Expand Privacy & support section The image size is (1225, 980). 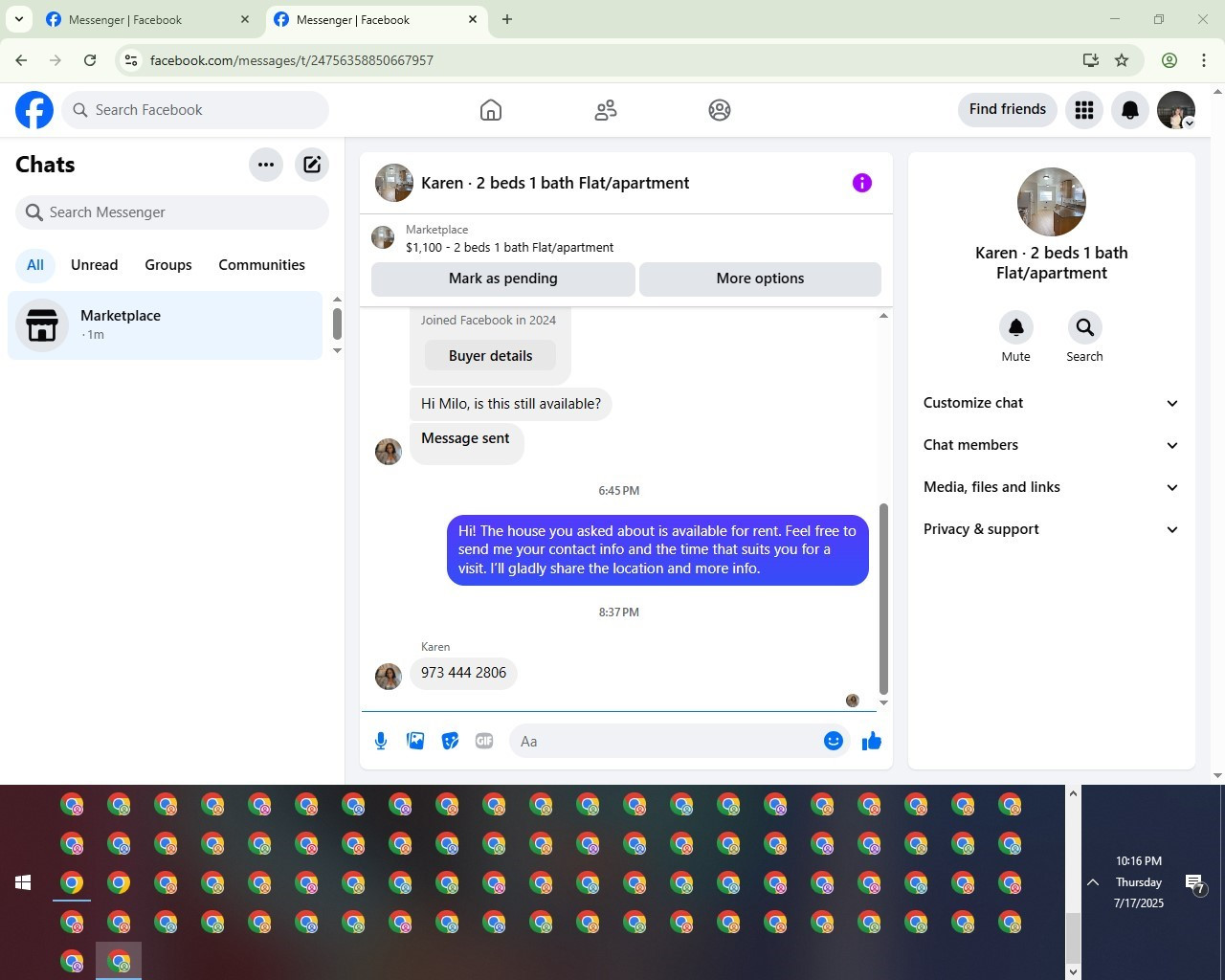(1051, 529)
